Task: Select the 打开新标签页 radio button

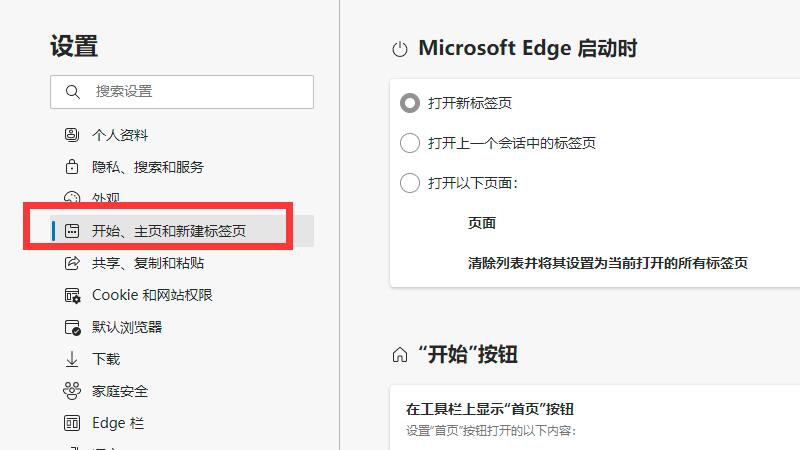Action: tap(410, 103)
